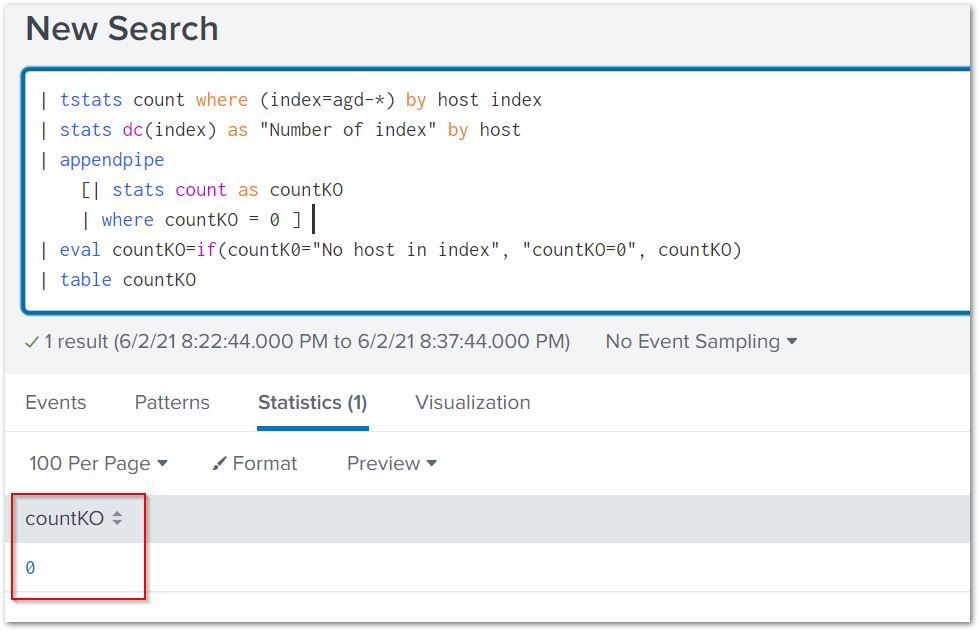Click the New Search page title
979x631 pixels.
pos(122,29)
